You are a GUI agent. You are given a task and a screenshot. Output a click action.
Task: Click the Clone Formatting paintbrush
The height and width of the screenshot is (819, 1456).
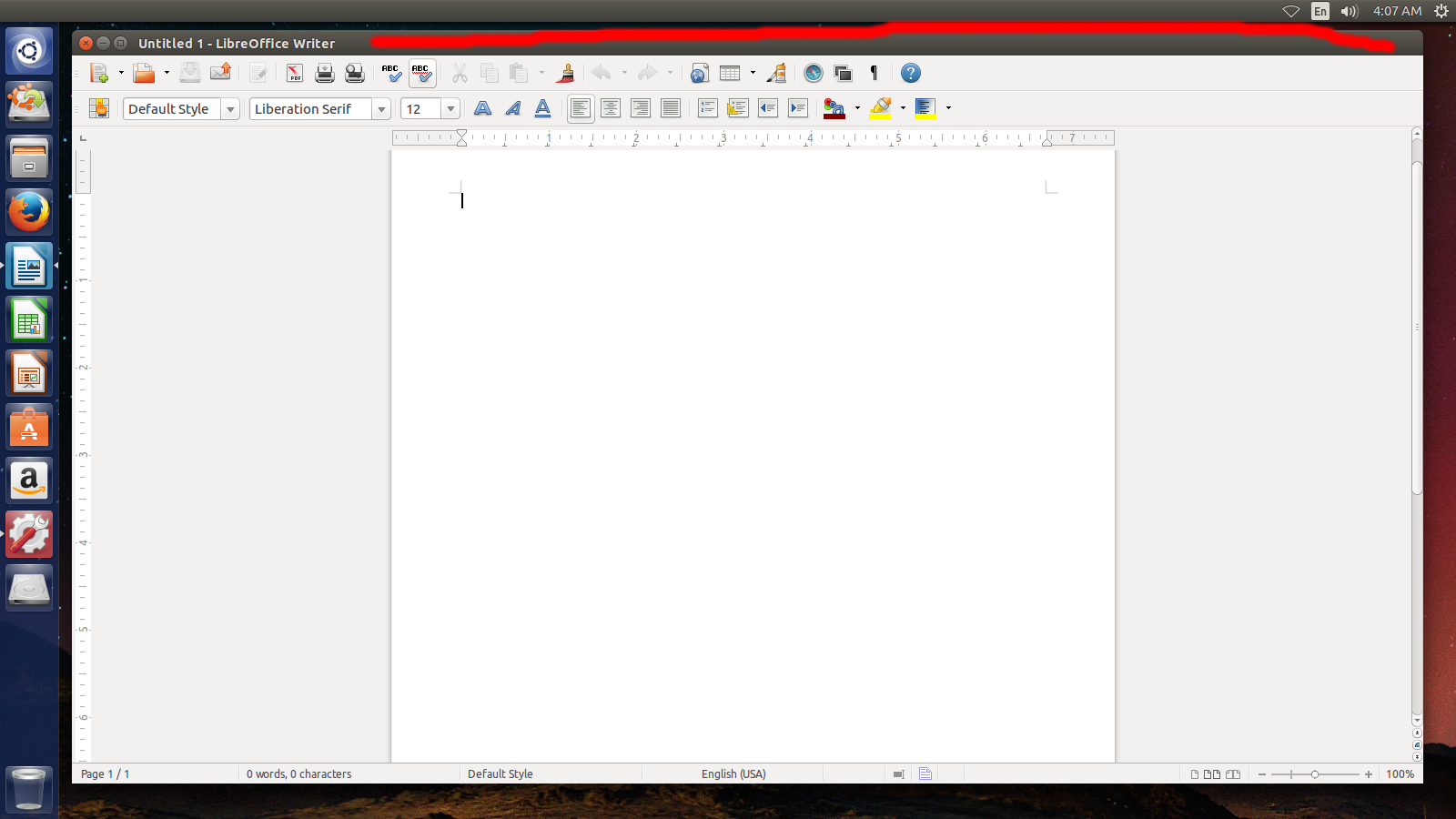point(566,73)
